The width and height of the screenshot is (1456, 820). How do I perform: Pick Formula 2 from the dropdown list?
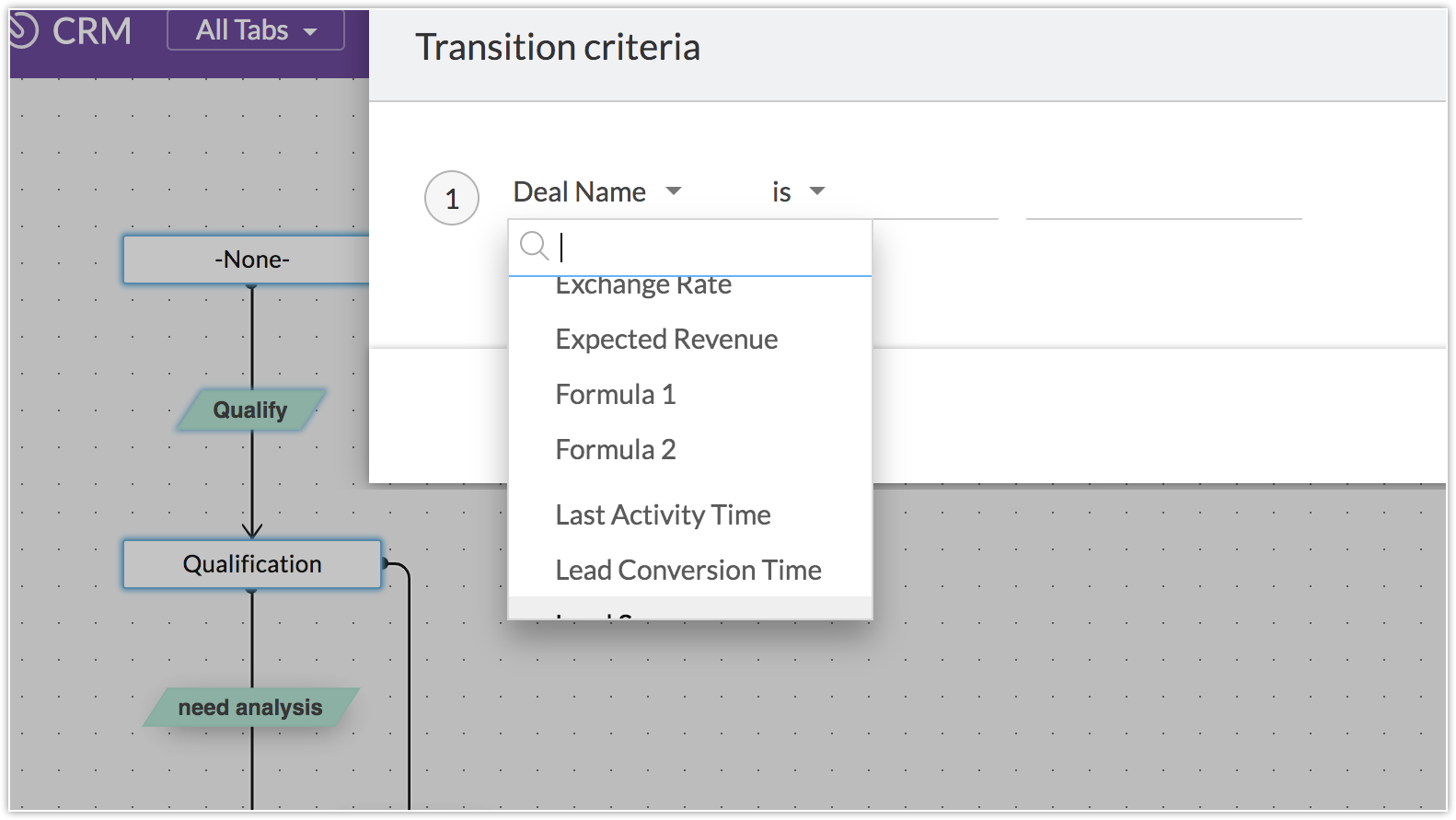pos(616,450)
